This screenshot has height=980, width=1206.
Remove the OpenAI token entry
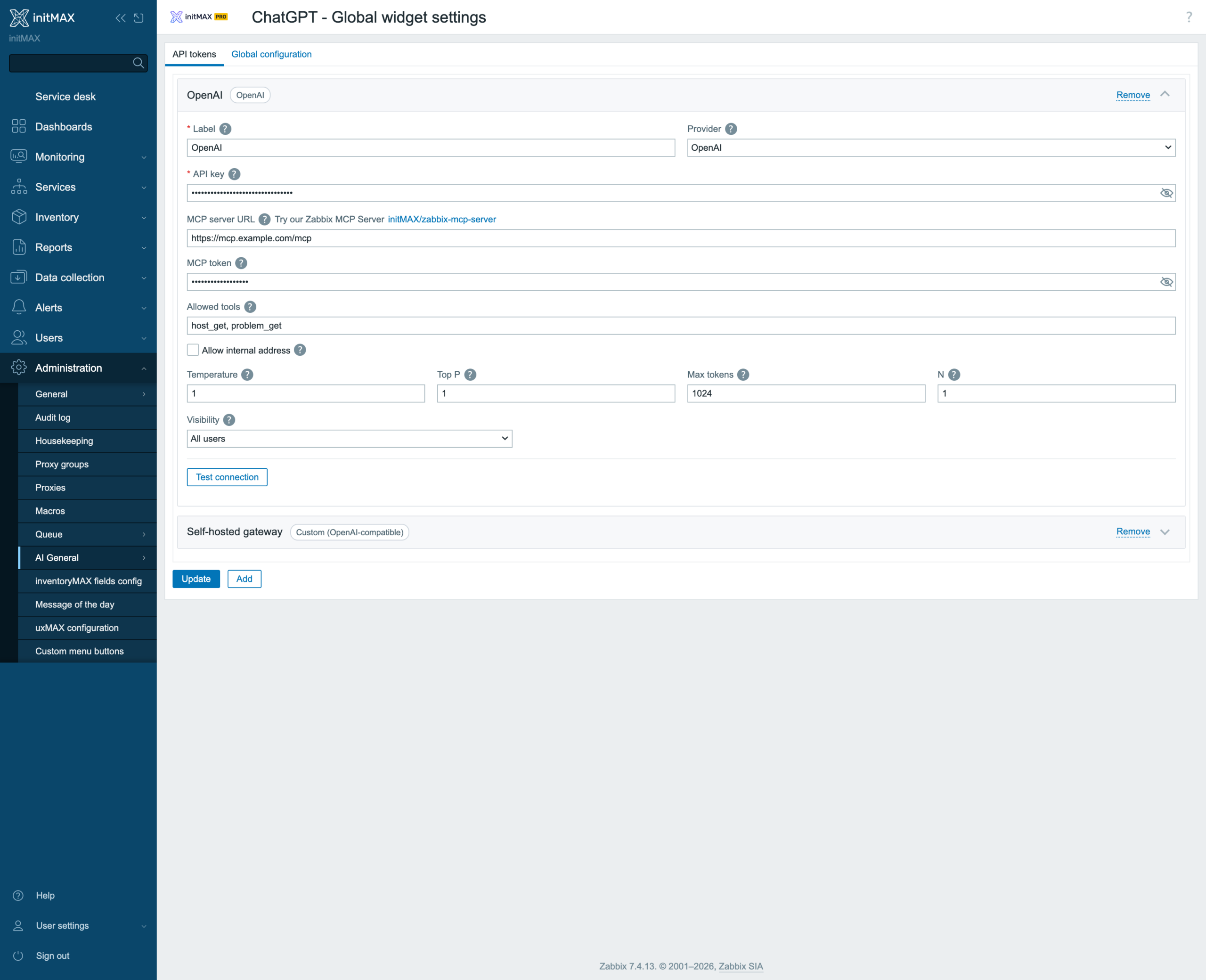(x=1133, y=95)
